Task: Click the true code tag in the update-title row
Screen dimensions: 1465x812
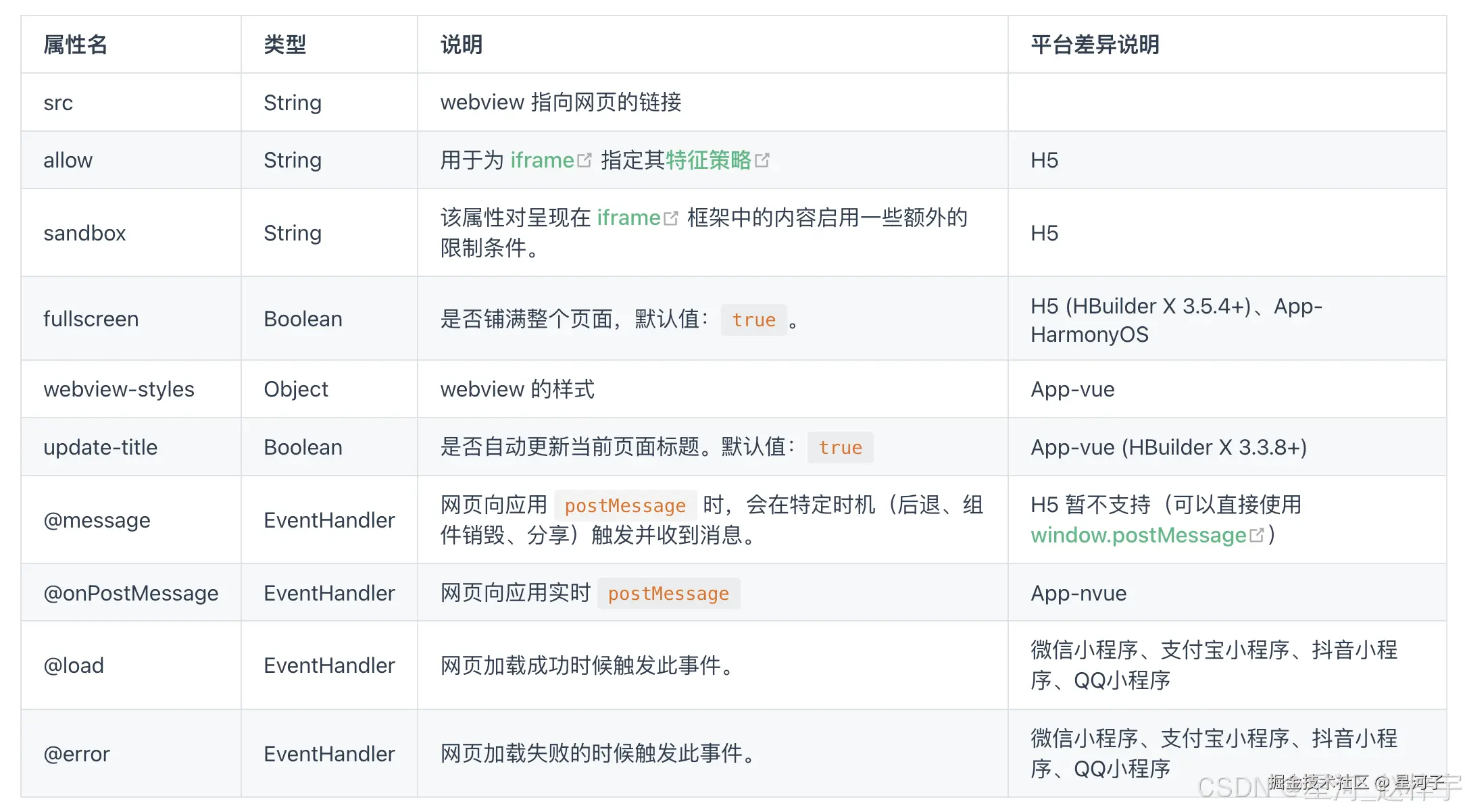Action: coord(840,447)
